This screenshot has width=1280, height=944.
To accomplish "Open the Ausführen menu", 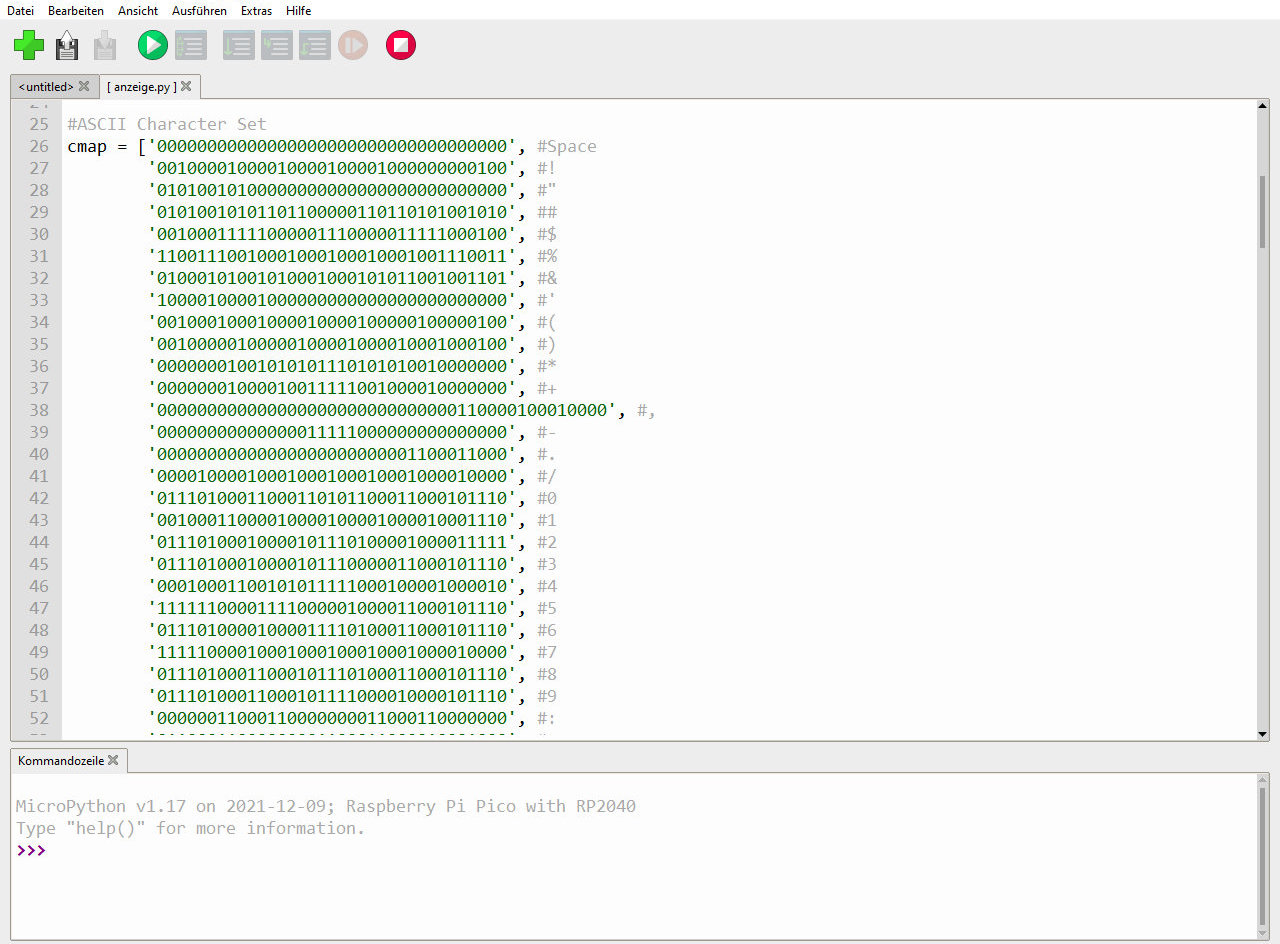I will 199,10.
